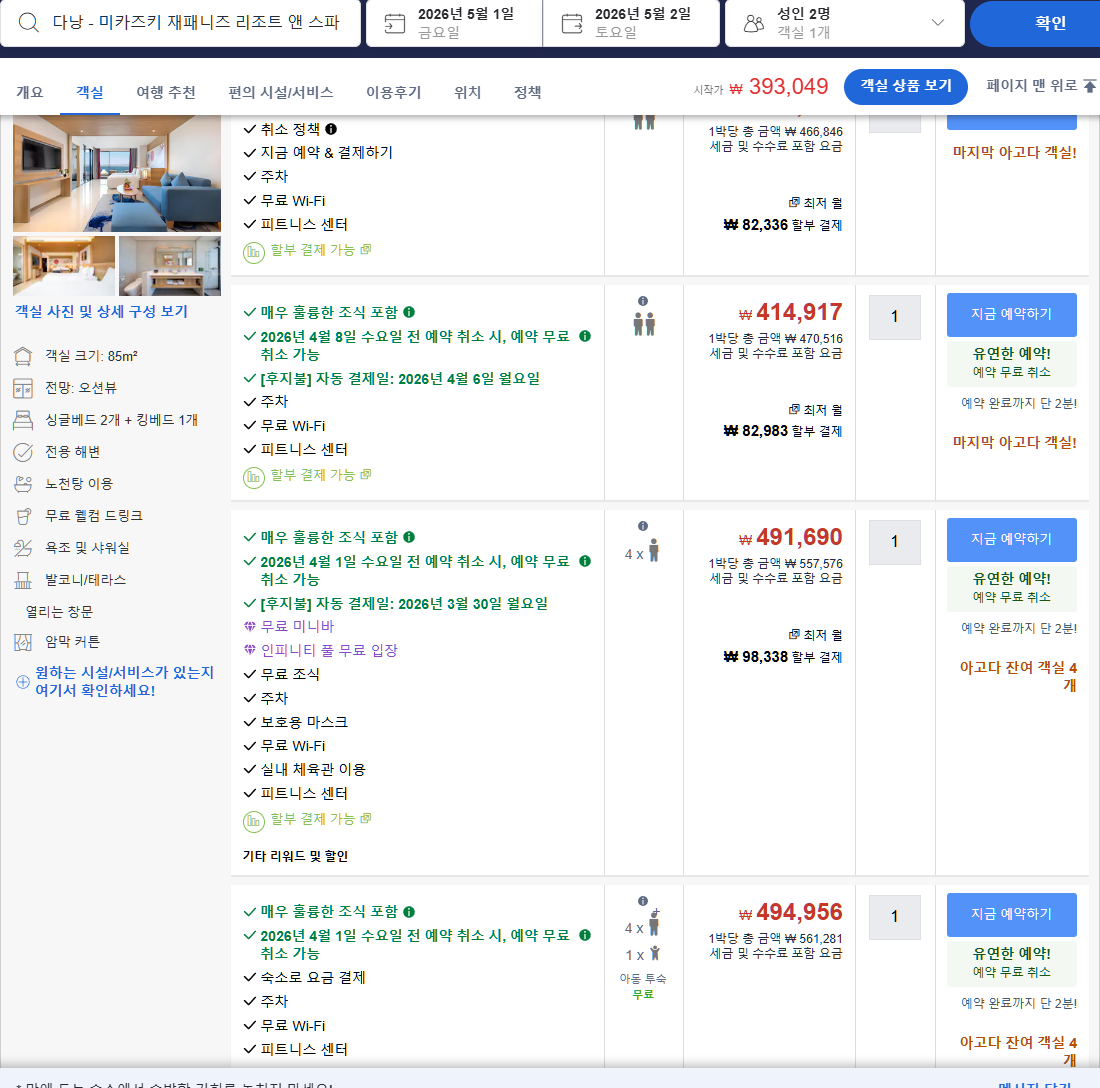
Task: Click info icon for 491,690 offer's cancellation
Action: [585, 561]
